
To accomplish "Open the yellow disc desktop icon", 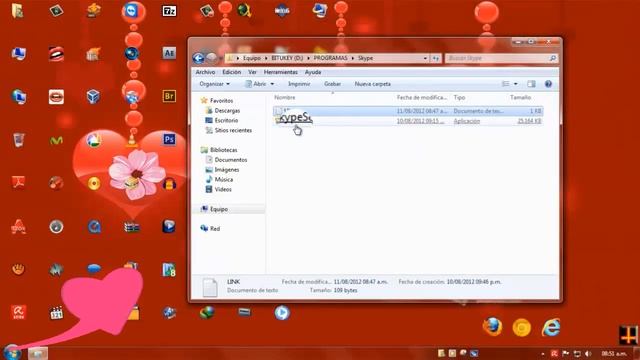I will tap(94, 183).
